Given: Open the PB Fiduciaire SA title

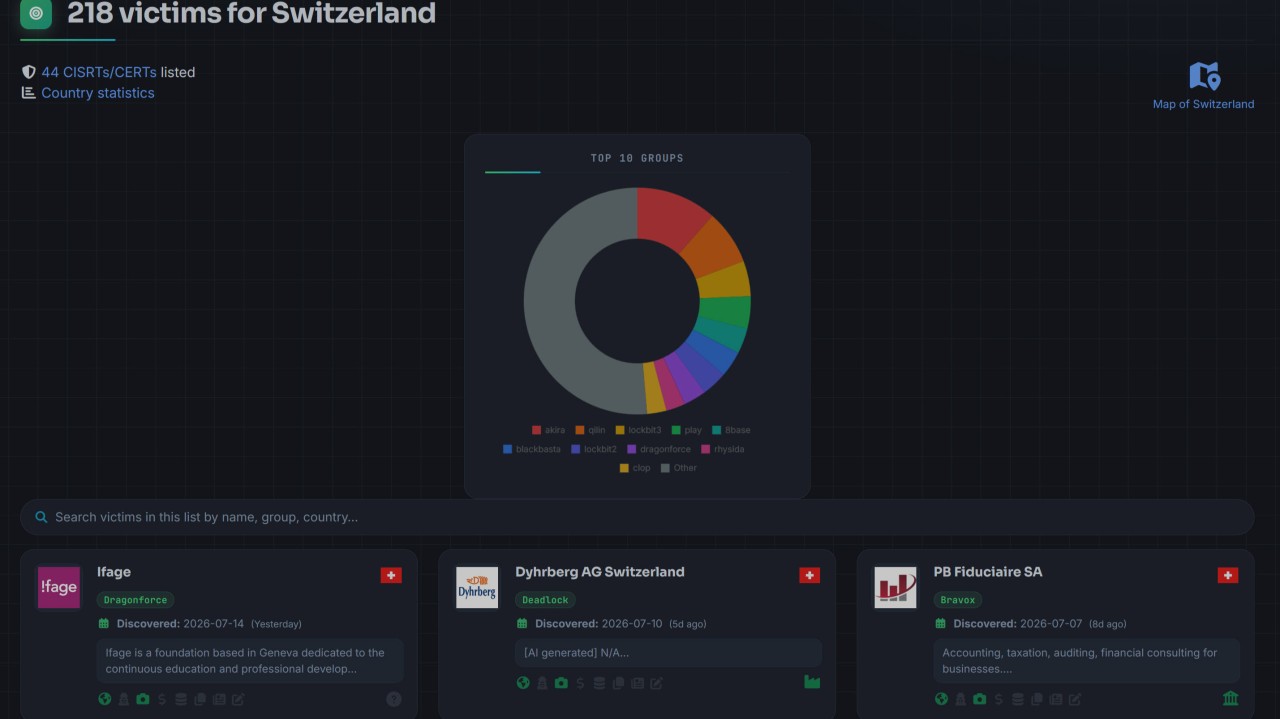Looking at the screenshot, I should coord(988,572).
